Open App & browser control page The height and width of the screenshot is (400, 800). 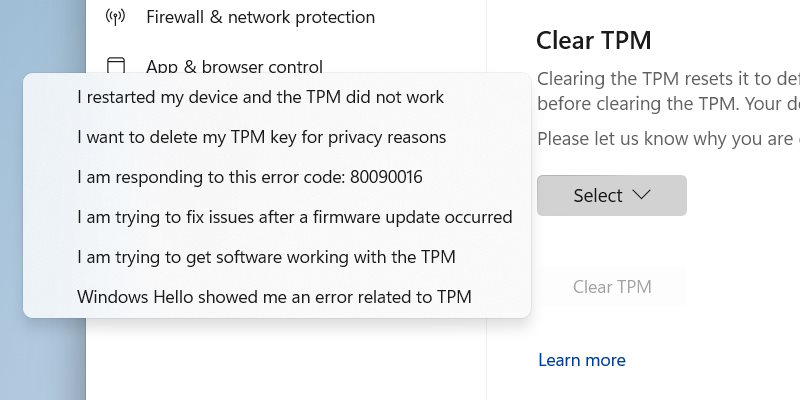[234, 66]
